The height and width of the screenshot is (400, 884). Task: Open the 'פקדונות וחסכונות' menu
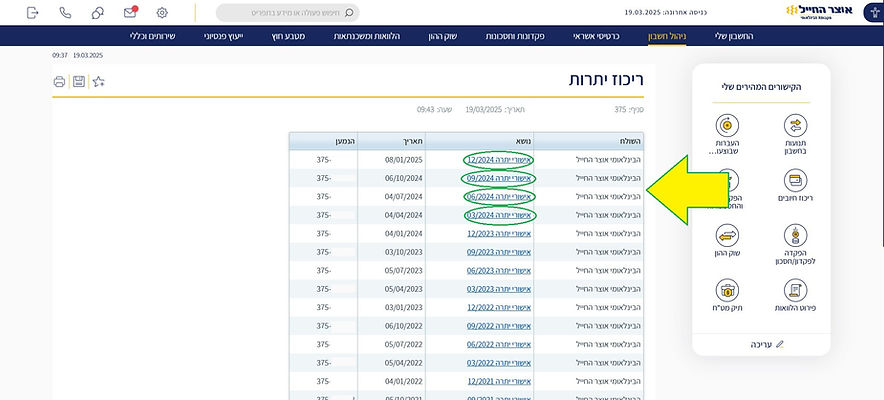click(x=515, y=36)
